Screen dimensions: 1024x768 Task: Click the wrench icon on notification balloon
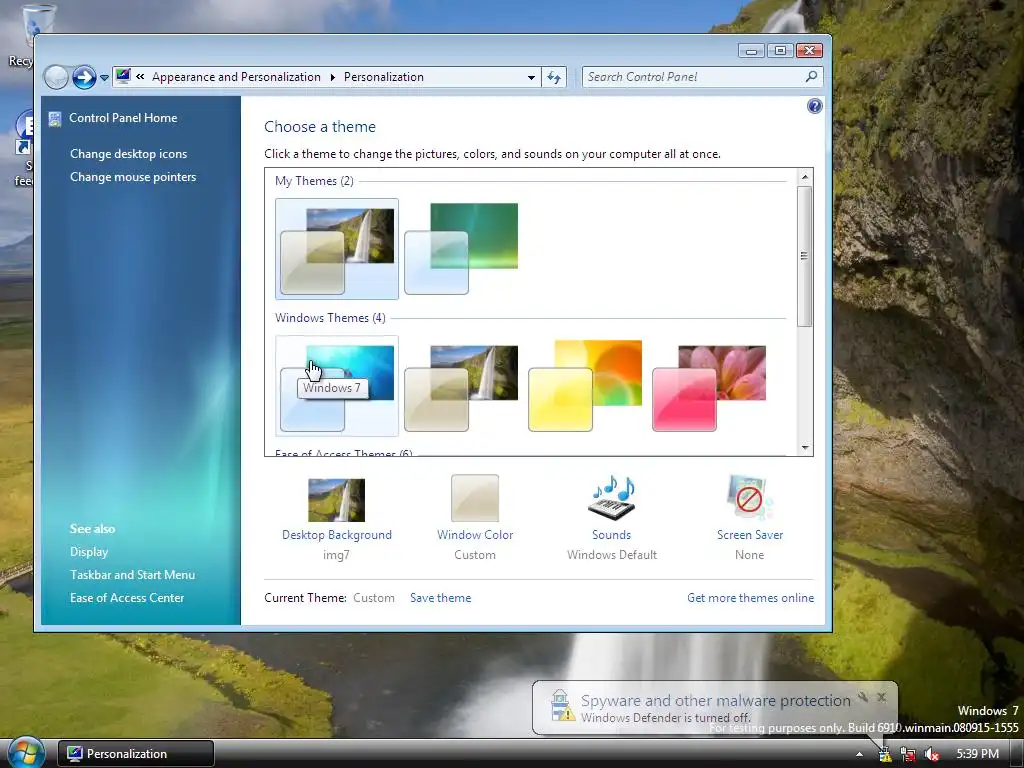[x=863, y=697]
